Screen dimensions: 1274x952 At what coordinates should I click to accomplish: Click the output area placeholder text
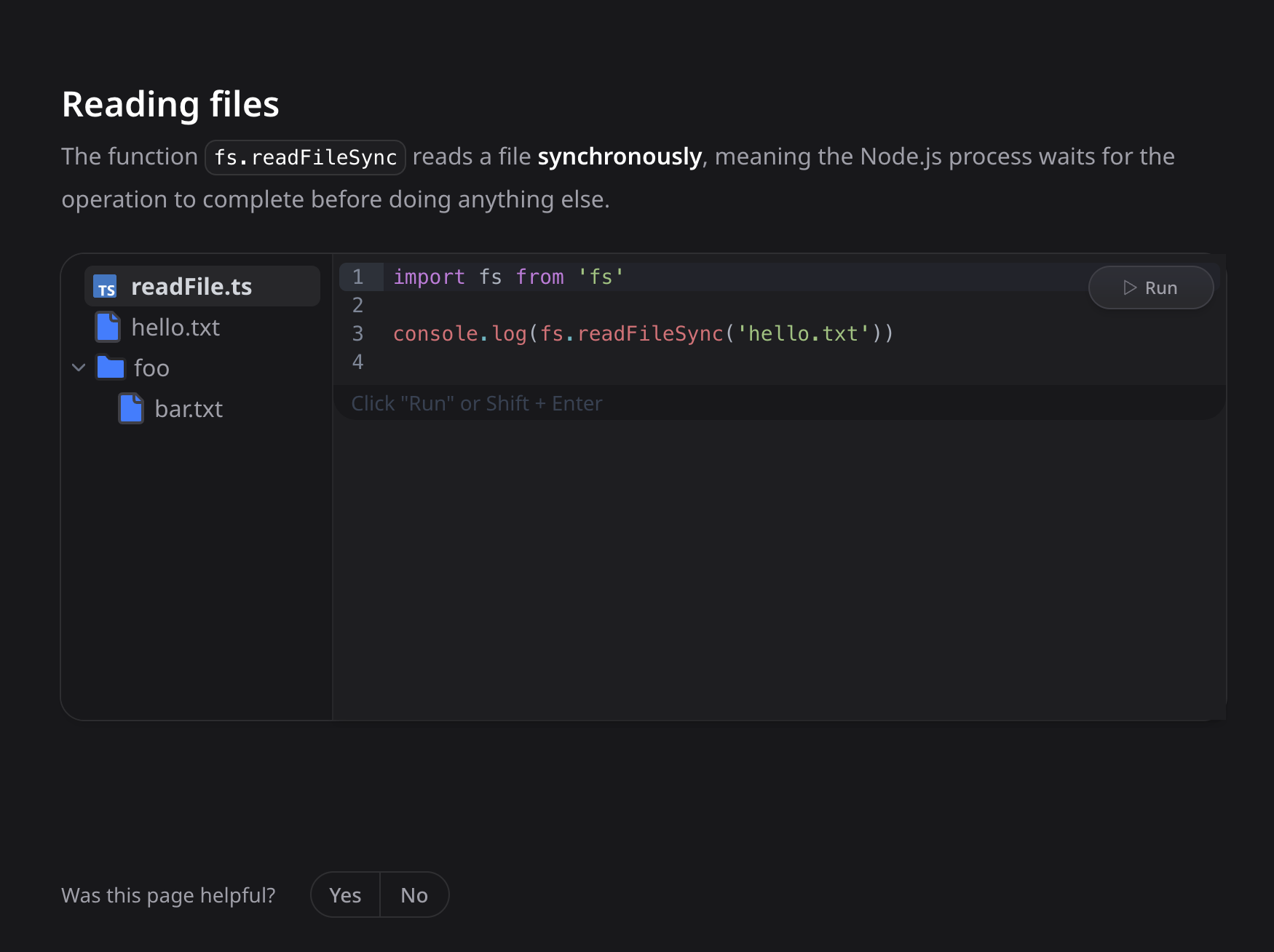tap(477, 403)
